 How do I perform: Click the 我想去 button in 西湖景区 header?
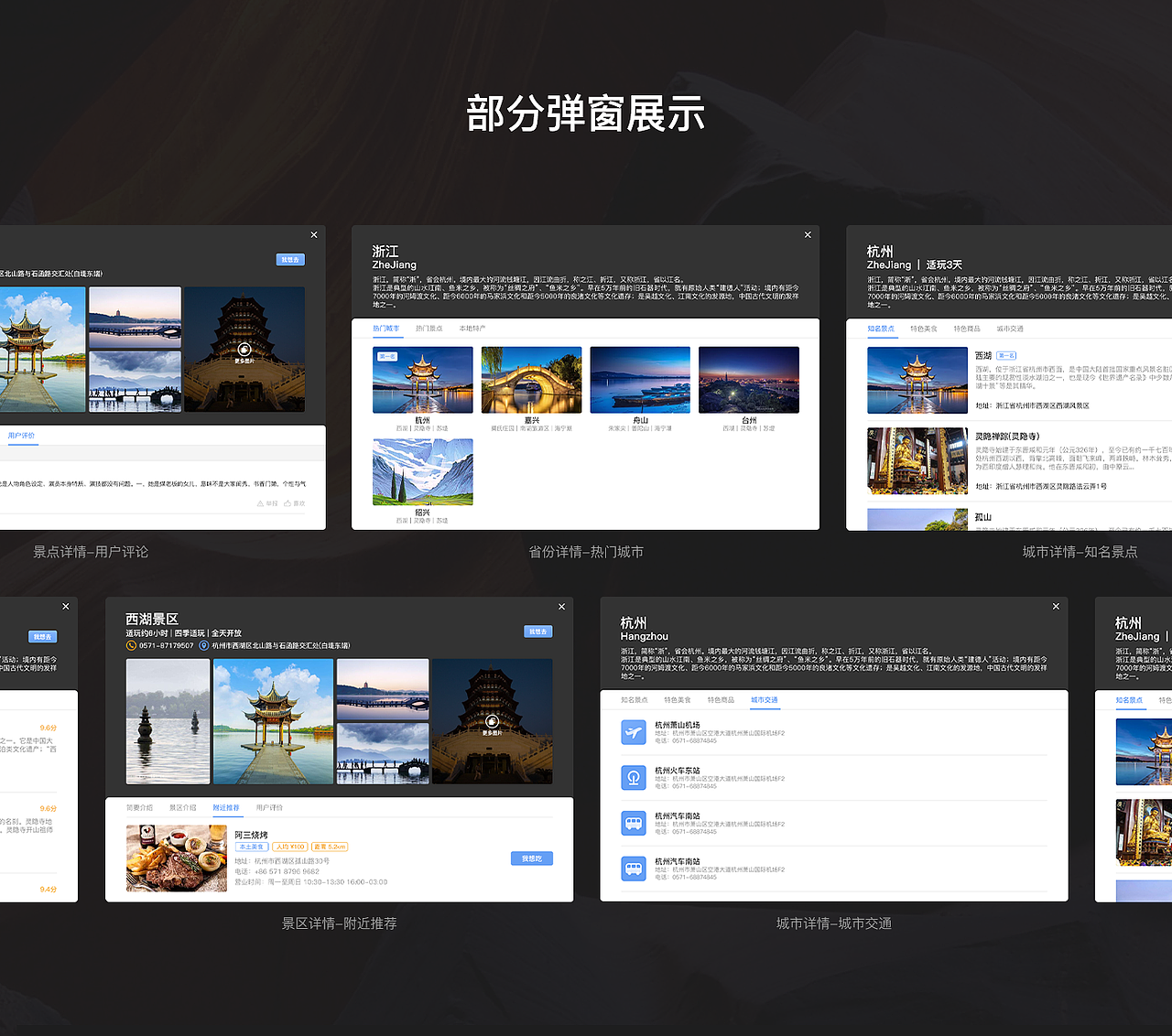tap(538, 631)
